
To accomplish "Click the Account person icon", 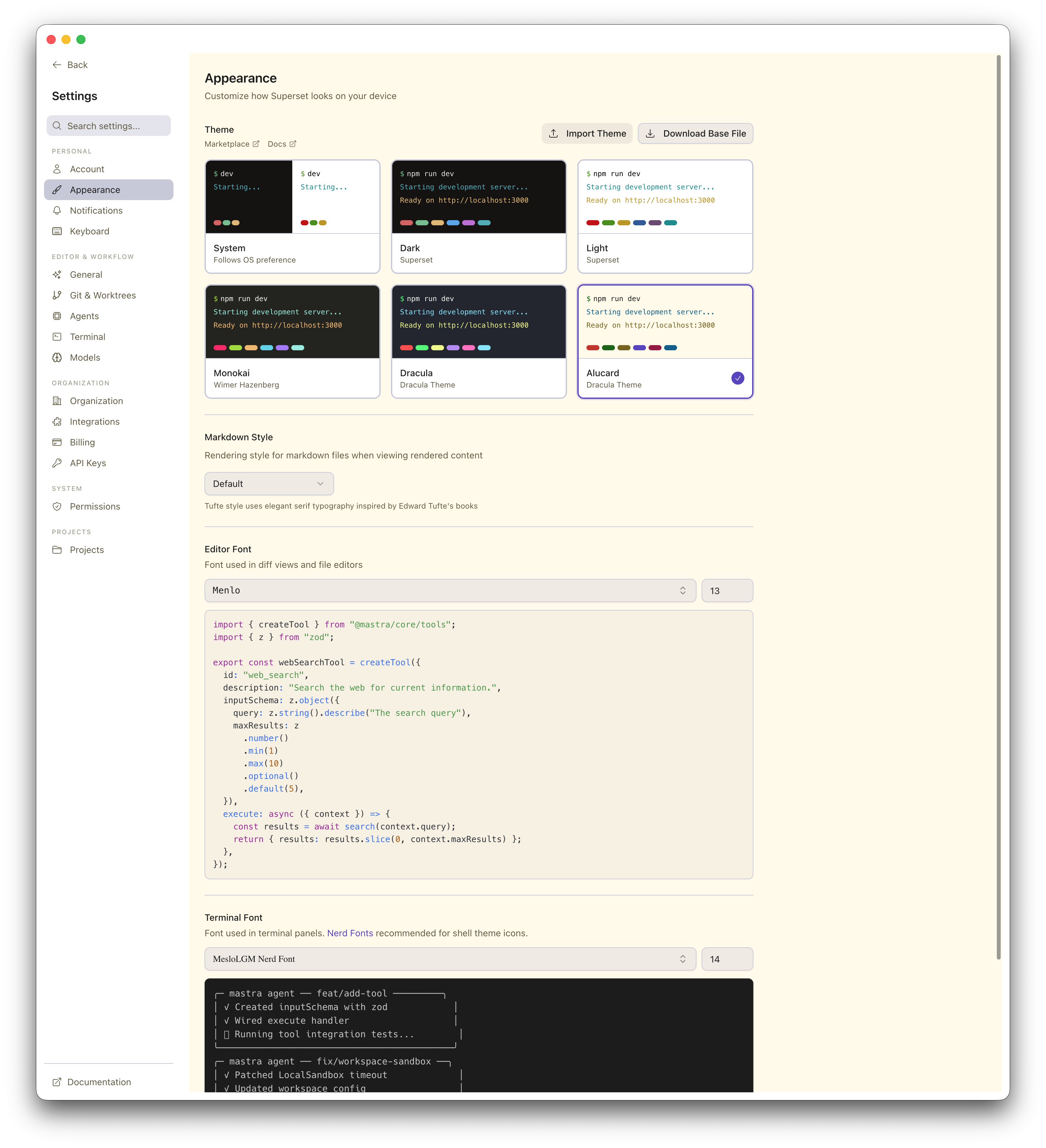I will pos(57,169).
